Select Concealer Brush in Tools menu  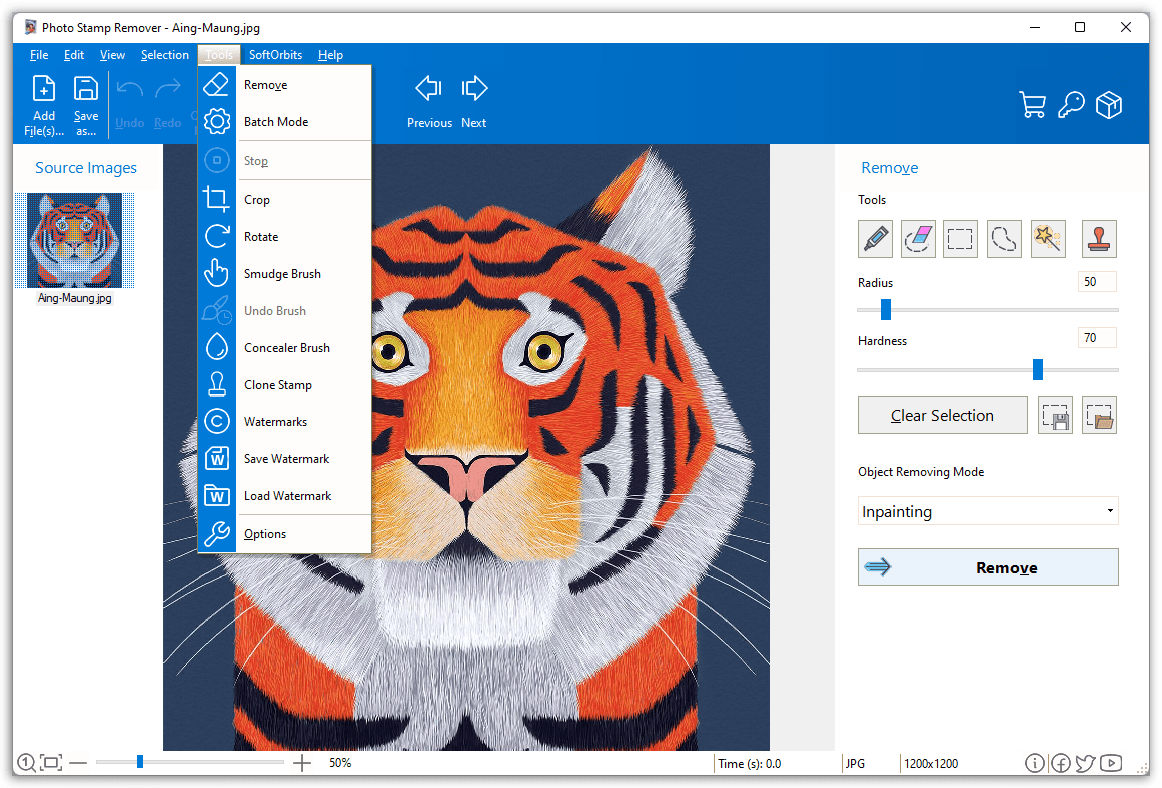click(285, 348)
